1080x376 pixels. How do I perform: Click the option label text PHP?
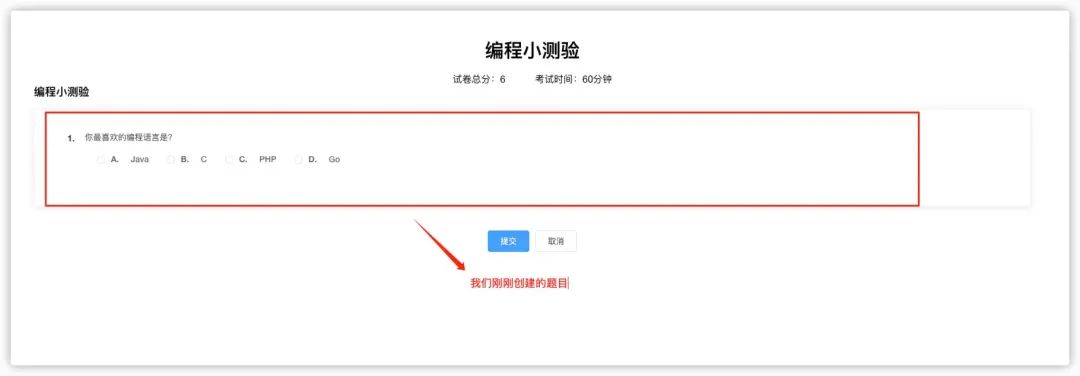click(x=268, y=160)
